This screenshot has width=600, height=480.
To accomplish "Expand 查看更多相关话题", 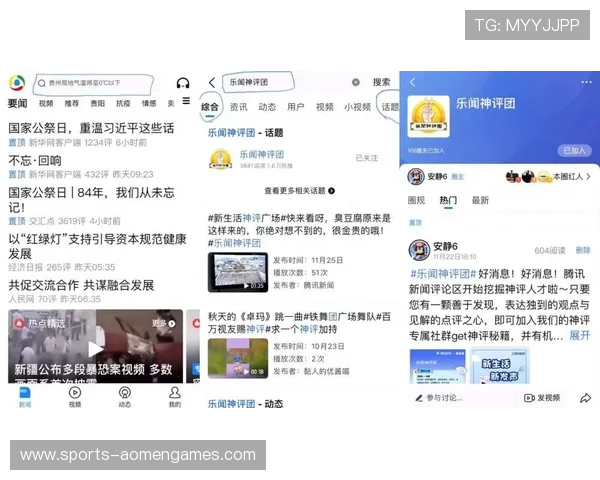I will 300,191.
